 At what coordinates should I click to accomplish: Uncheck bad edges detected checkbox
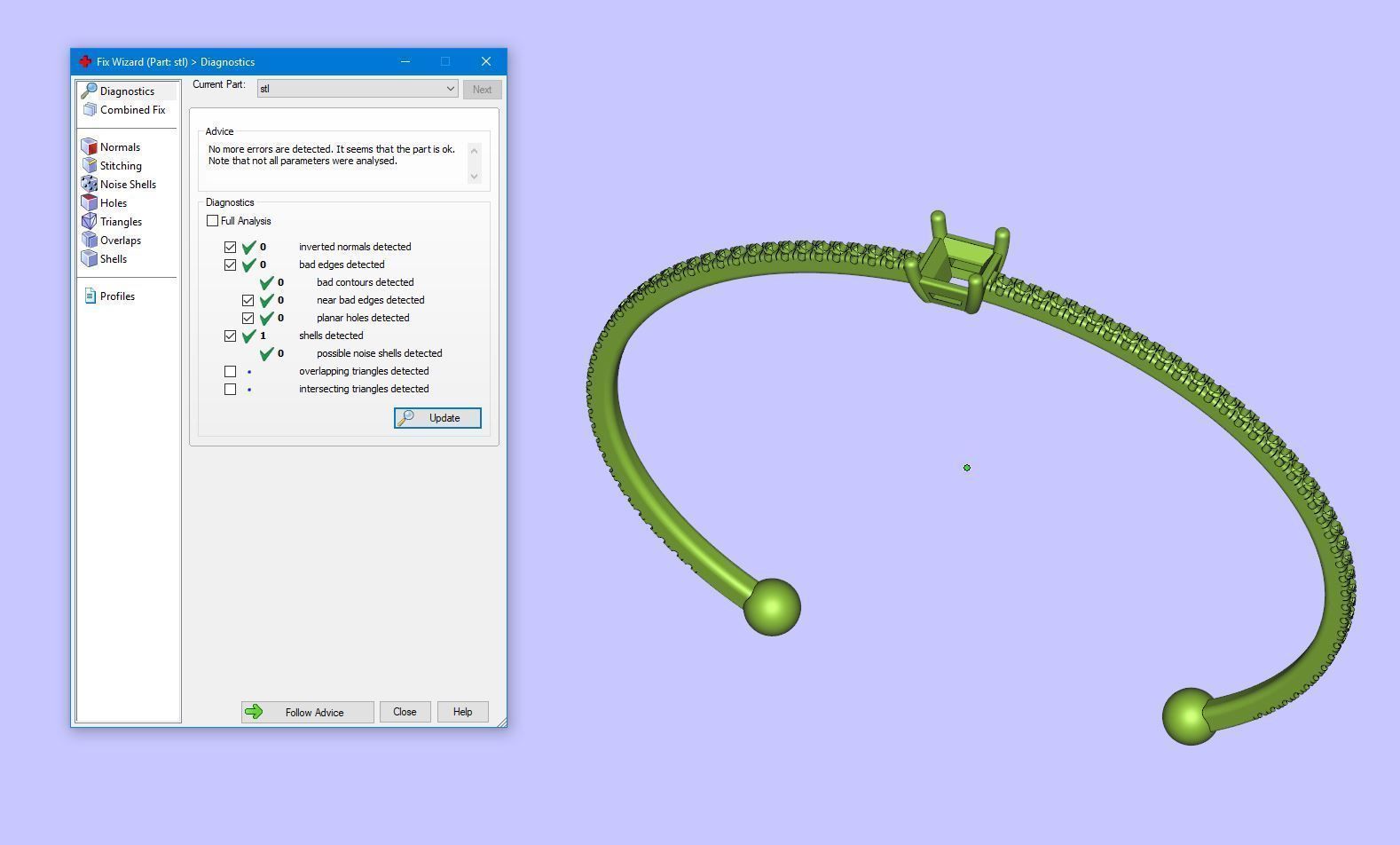click(x=230, y=265)
